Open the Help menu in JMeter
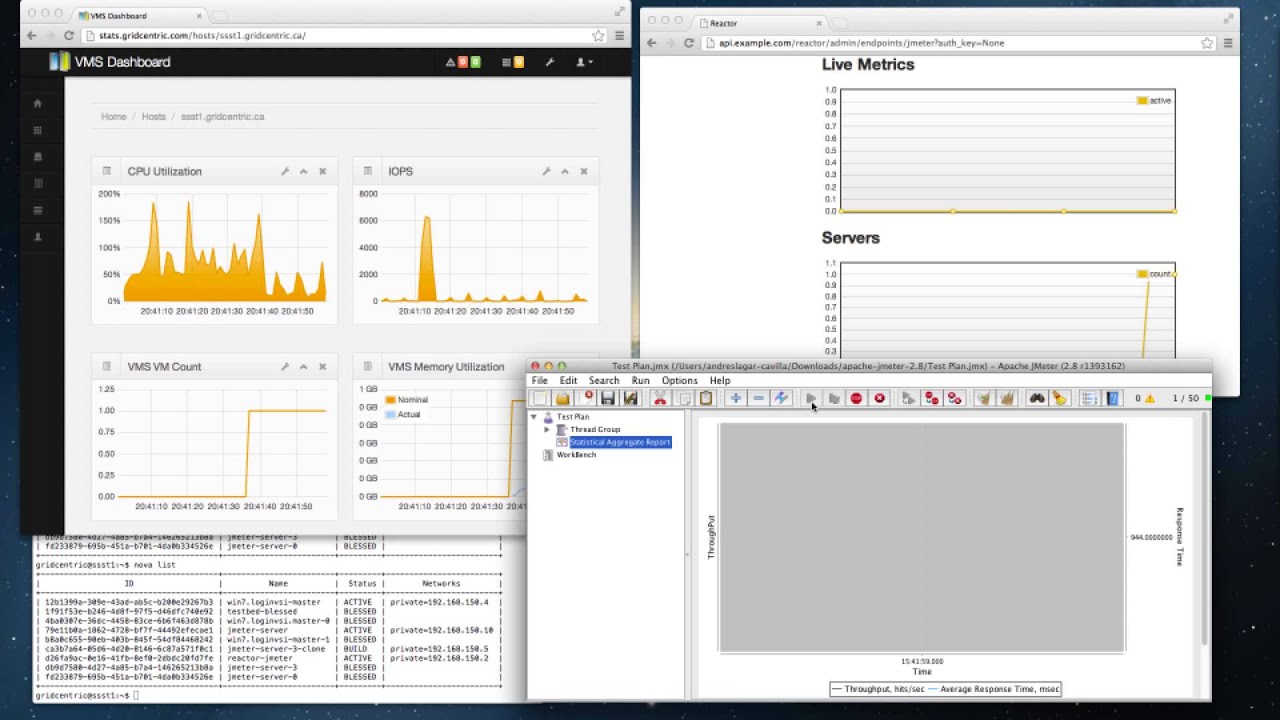Image resolution: width=1280 pixels, height=720 pixels. (x=720, y=381)
